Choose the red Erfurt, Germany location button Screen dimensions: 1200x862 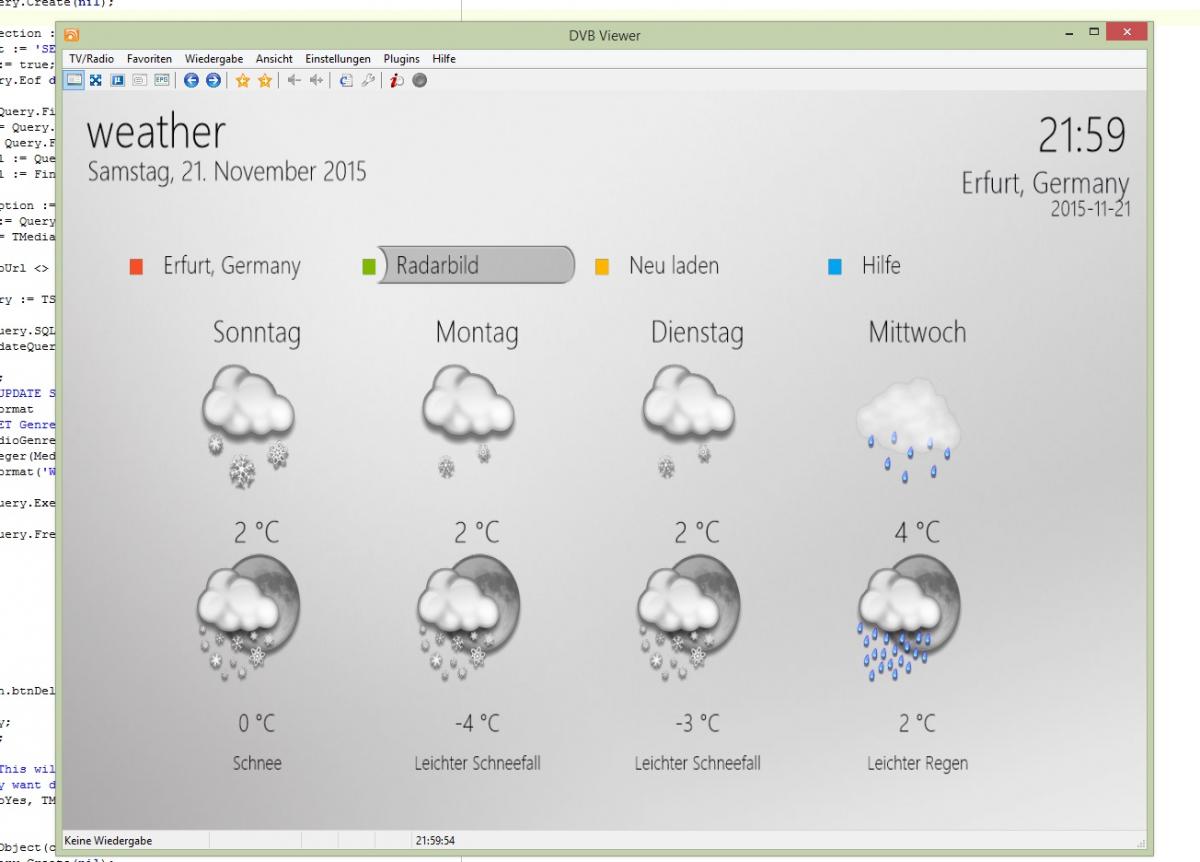pyautogui.click(x=215, y=266)
